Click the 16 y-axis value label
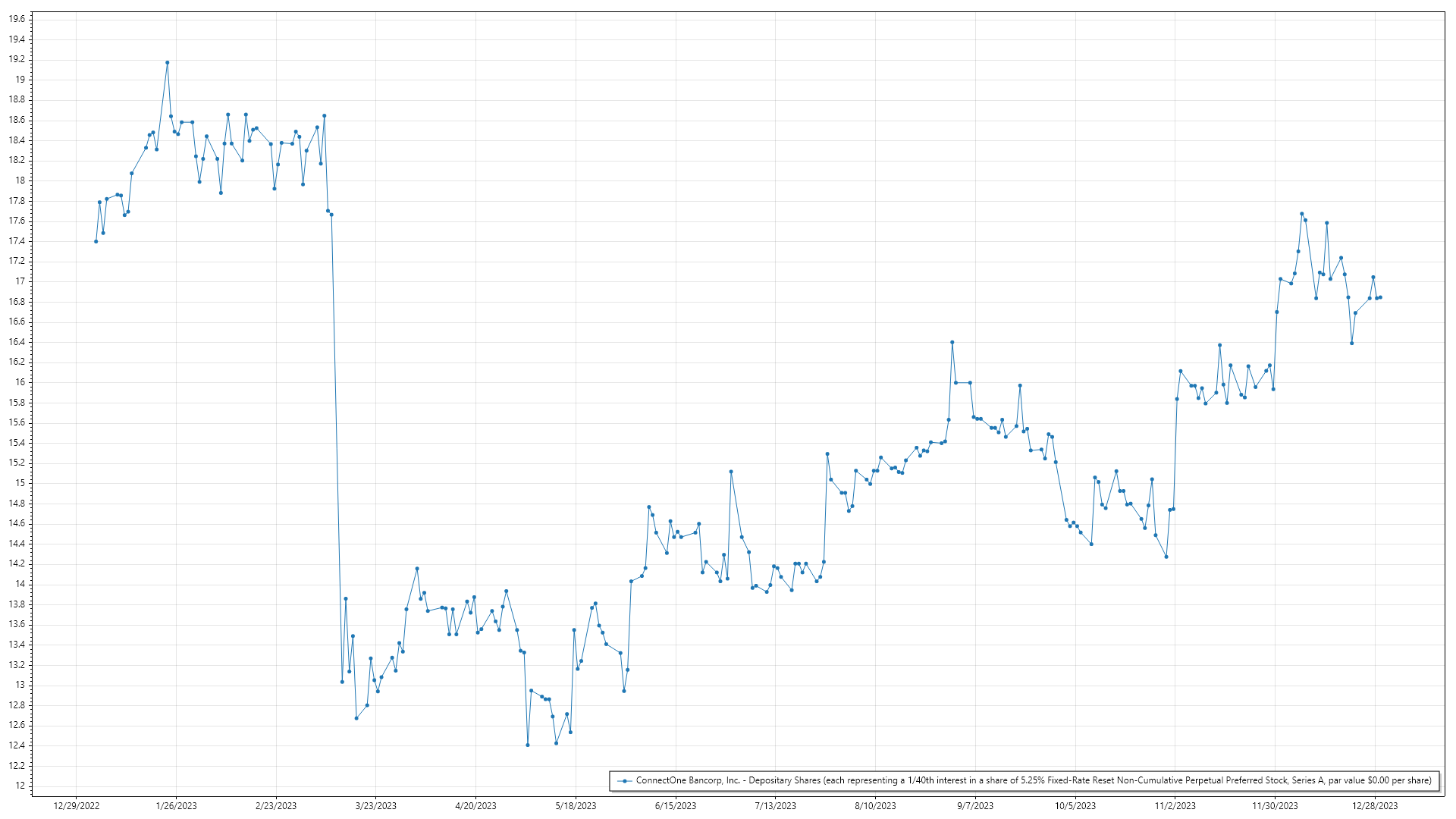The image size is (1456, 819). [20, 382]
